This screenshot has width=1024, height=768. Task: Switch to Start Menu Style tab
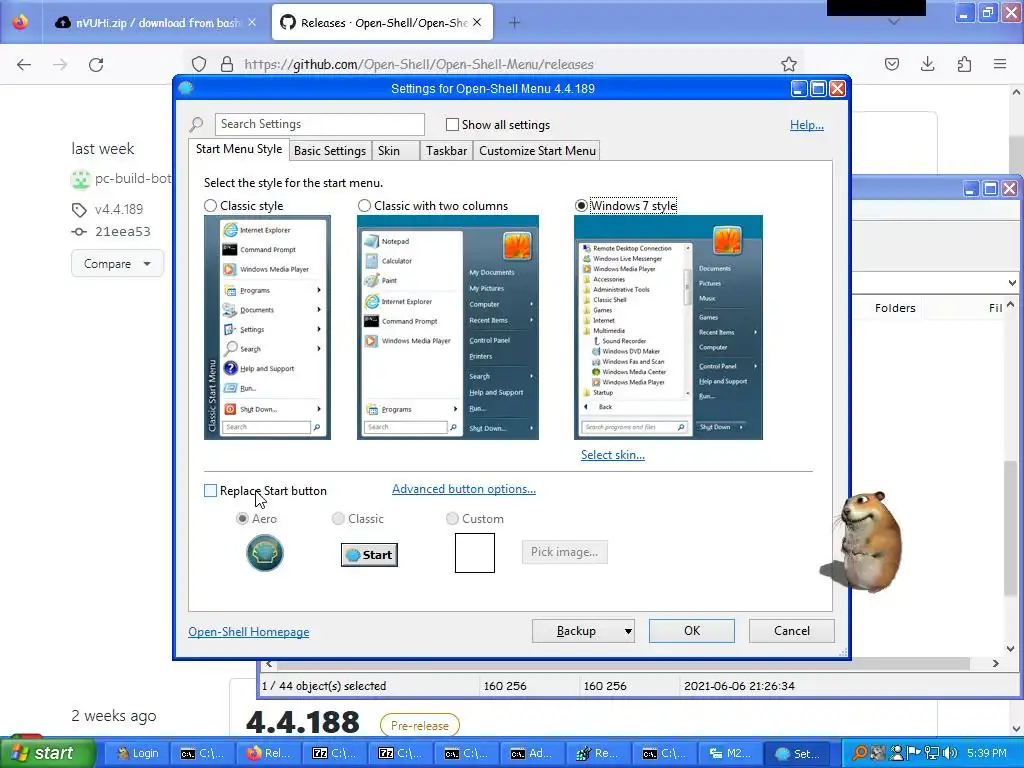click(x=239, y=149)
